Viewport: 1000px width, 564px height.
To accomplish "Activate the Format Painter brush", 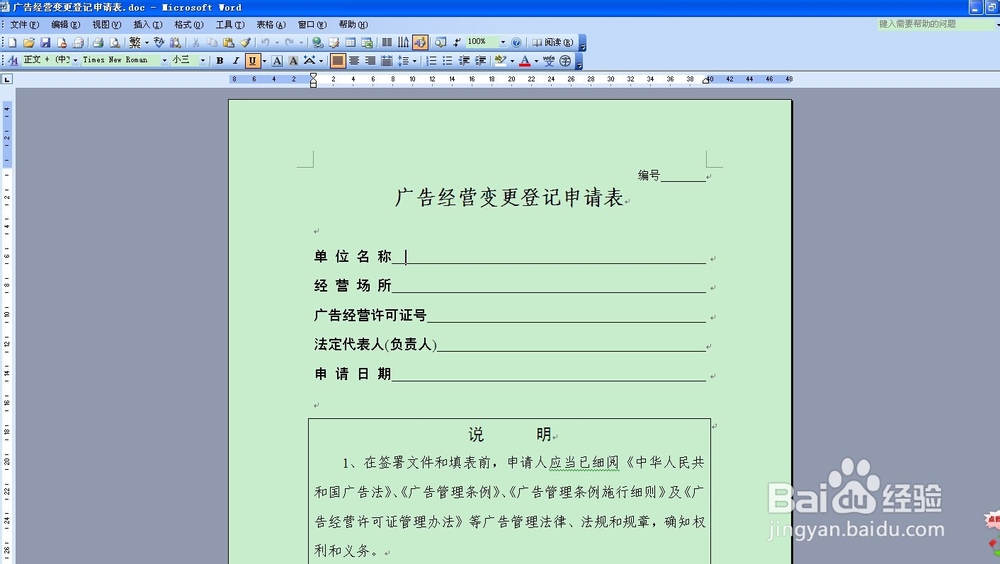I will (245, 42).
